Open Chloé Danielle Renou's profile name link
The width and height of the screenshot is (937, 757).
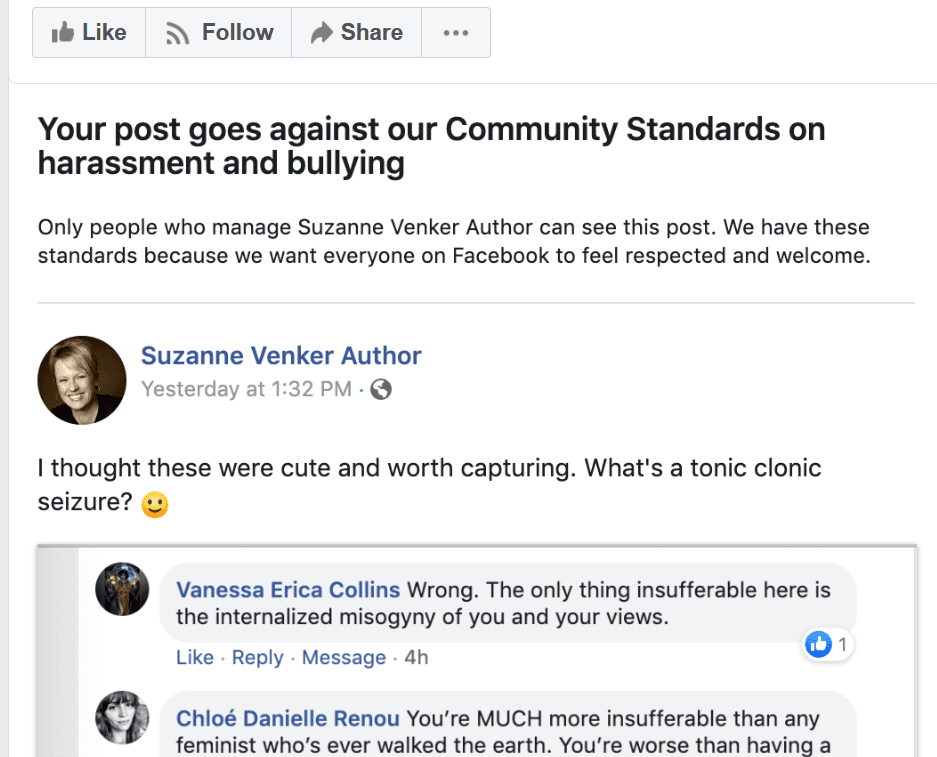(x=287, y=718)
